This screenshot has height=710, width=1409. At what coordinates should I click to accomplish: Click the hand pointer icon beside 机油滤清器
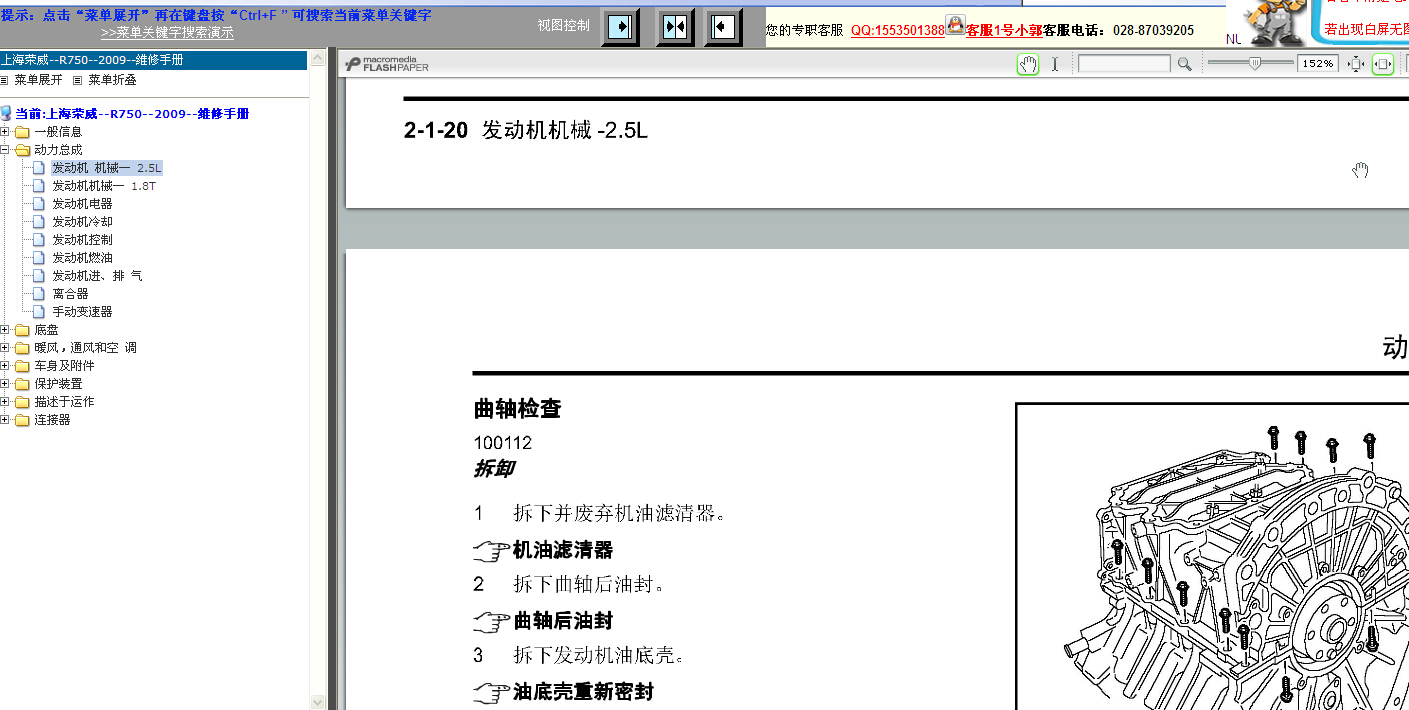pos(492,551)
